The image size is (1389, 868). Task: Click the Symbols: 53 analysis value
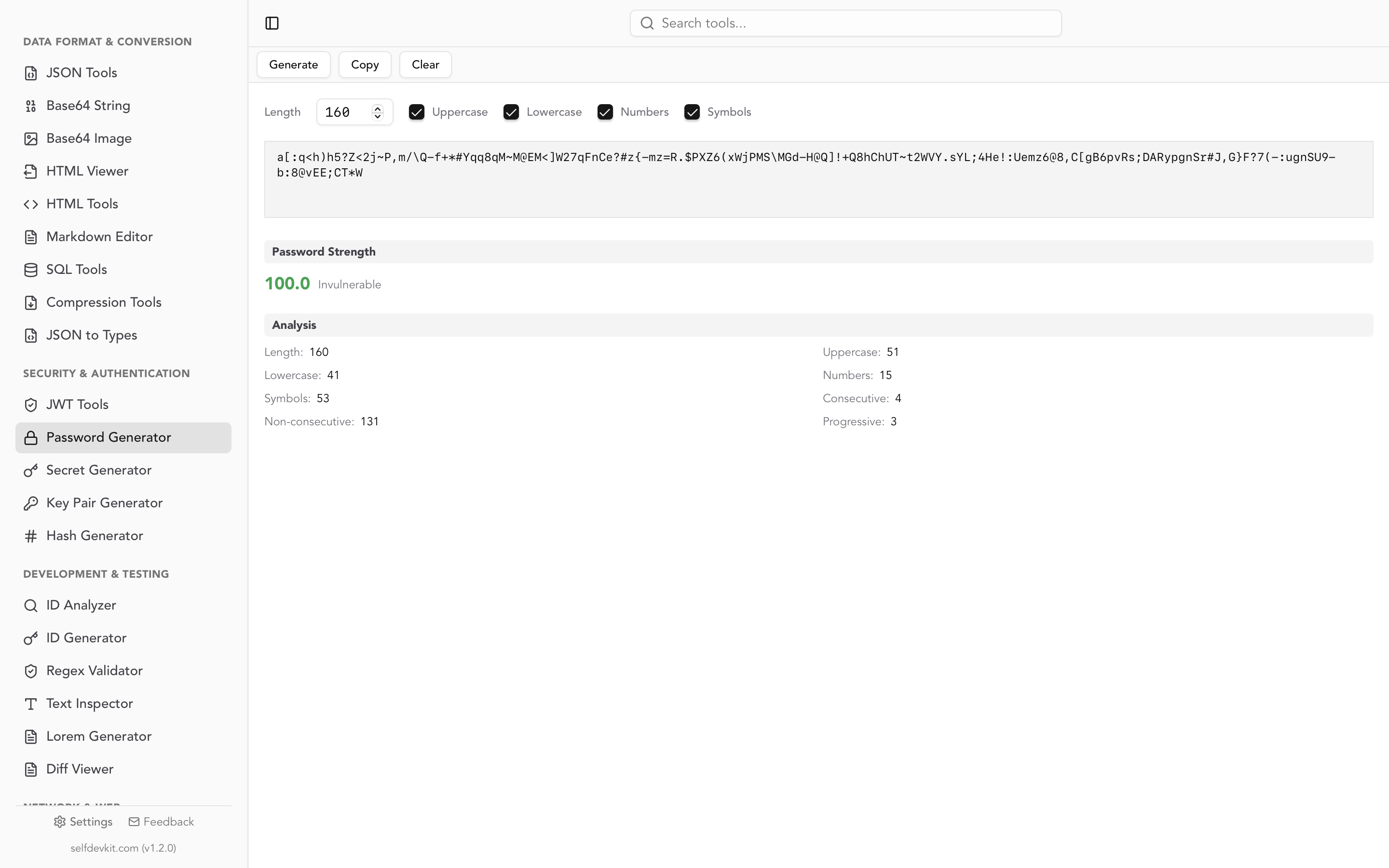[323, 398]
